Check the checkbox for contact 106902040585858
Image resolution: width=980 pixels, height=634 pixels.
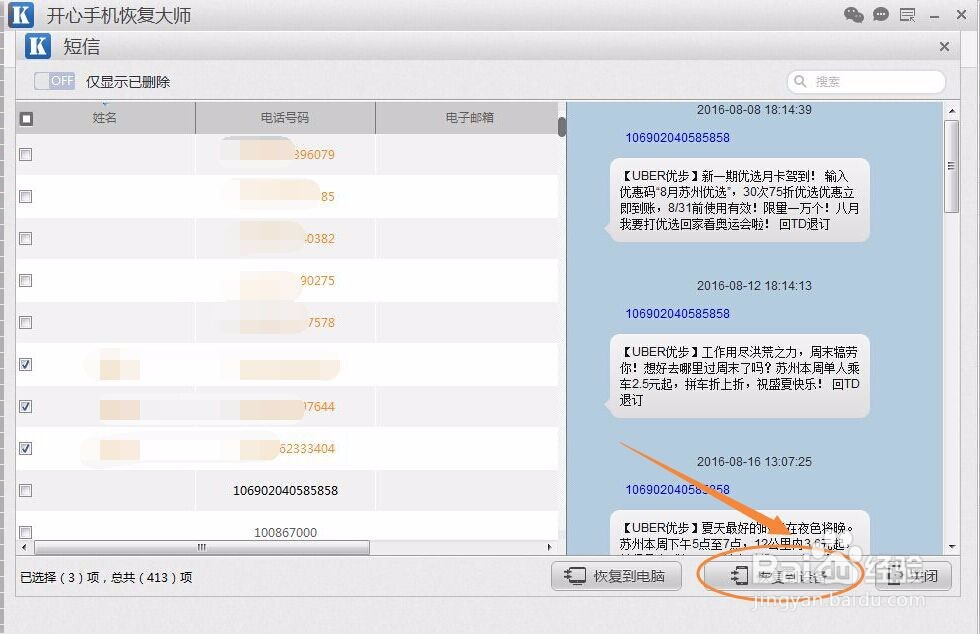click(x=25, y=491)
